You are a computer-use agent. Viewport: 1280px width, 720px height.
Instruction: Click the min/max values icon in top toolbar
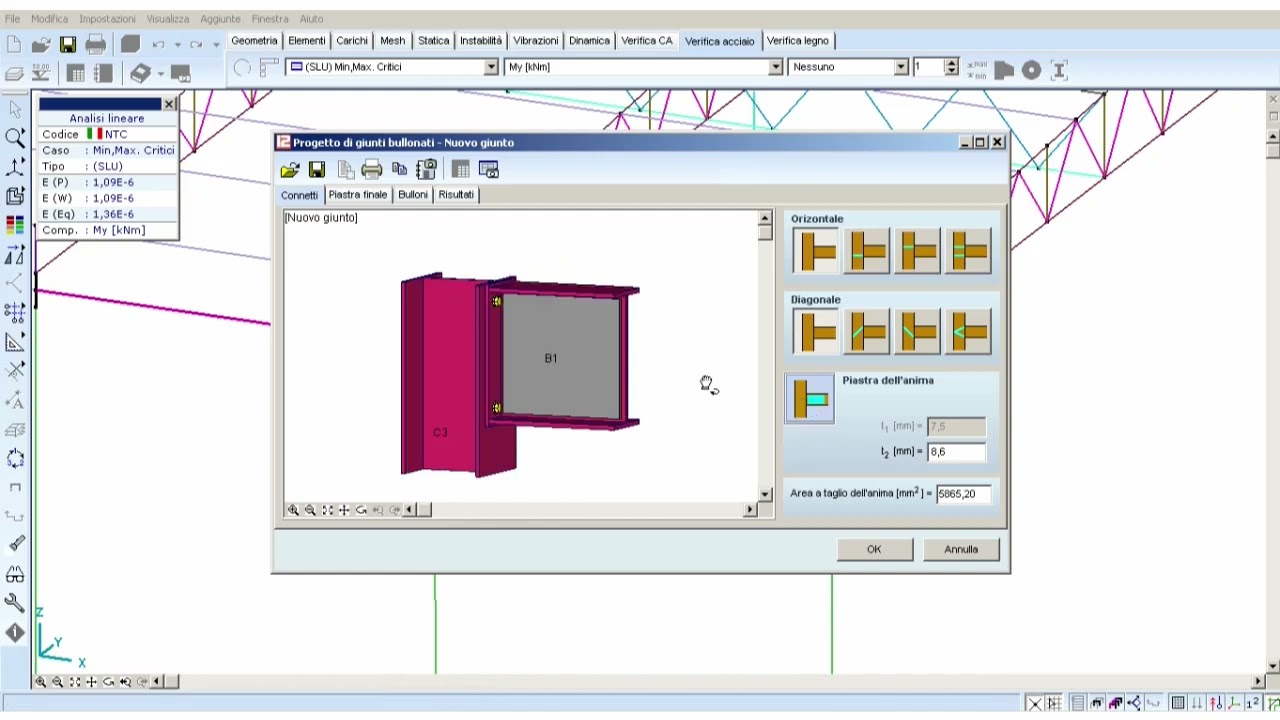click(x=978, y=69)
